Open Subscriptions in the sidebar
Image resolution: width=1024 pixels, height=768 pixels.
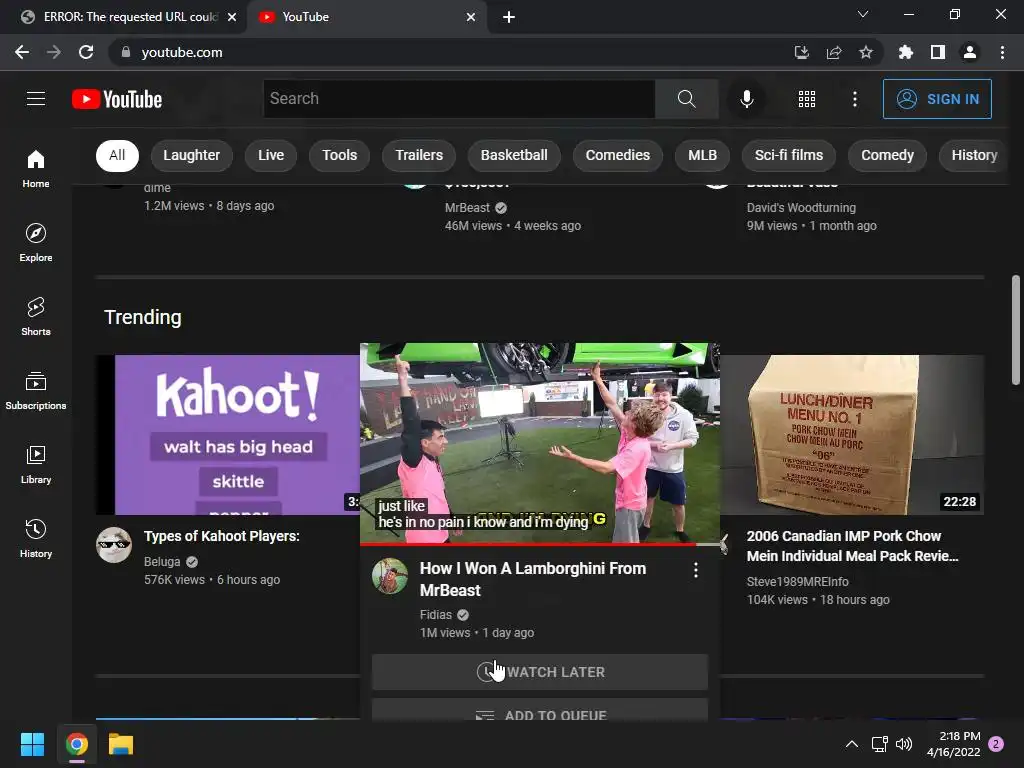[x=36, y=390]
